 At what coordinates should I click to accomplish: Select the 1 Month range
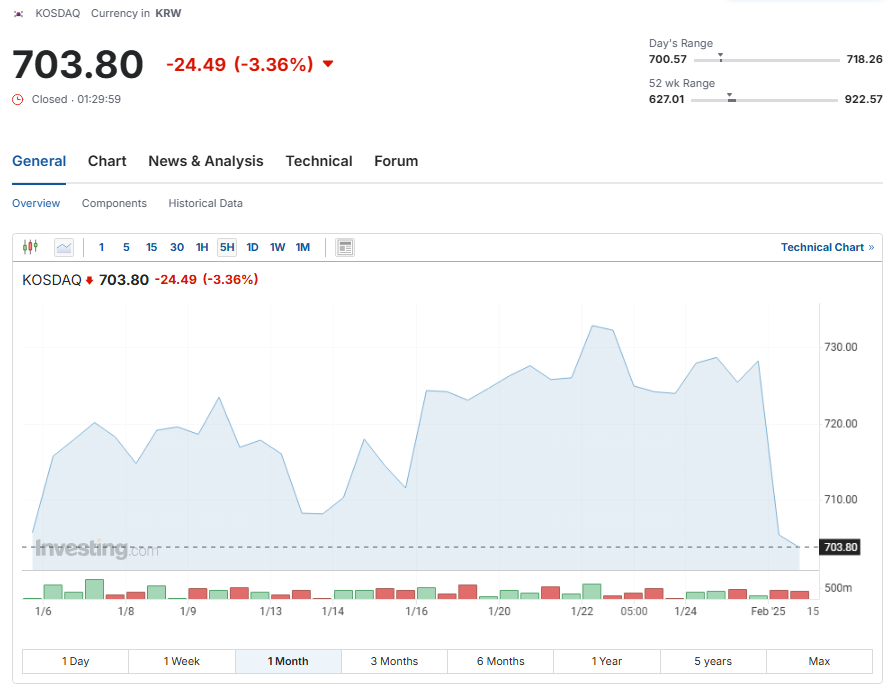(x=288, y=661)
